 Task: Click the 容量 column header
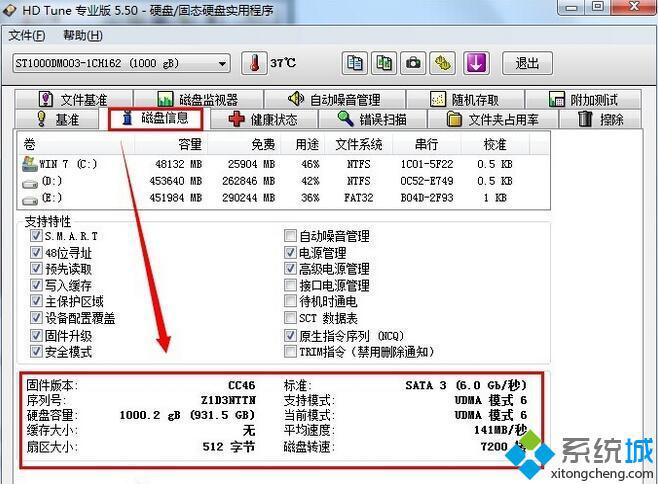[171, 144]
